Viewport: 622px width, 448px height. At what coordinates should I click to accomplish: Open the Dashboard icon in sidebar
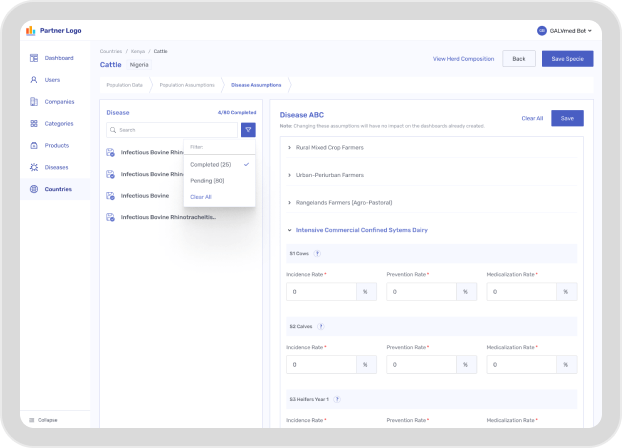pyautogui.click(x=34, y=58)
